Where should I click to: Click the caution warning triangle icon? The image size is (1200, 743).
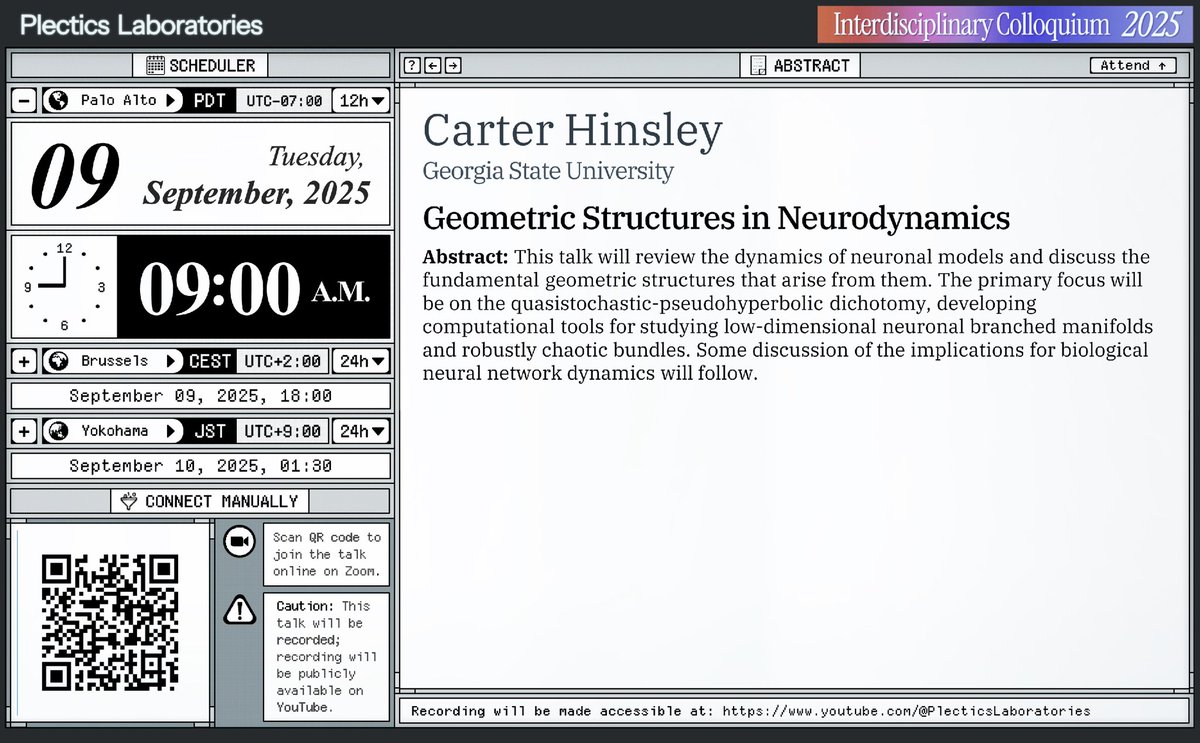[x=238, y=608]
